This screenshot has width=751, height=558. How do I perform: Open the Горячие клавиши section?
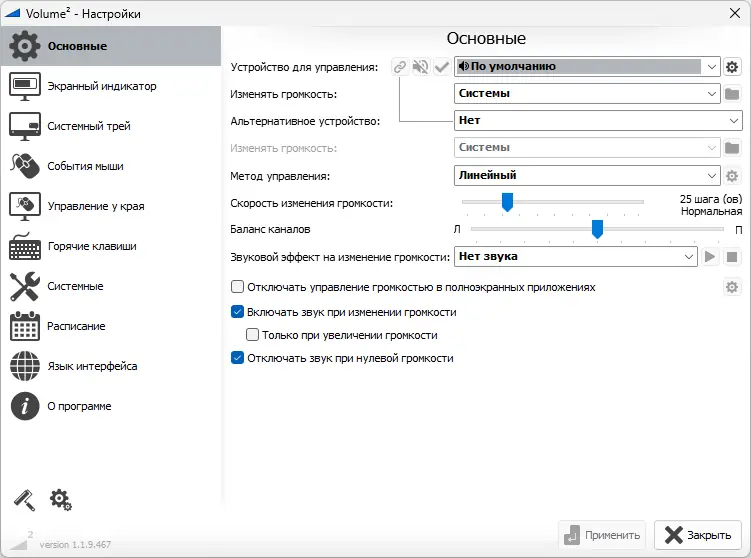click(x=92, y=246)
